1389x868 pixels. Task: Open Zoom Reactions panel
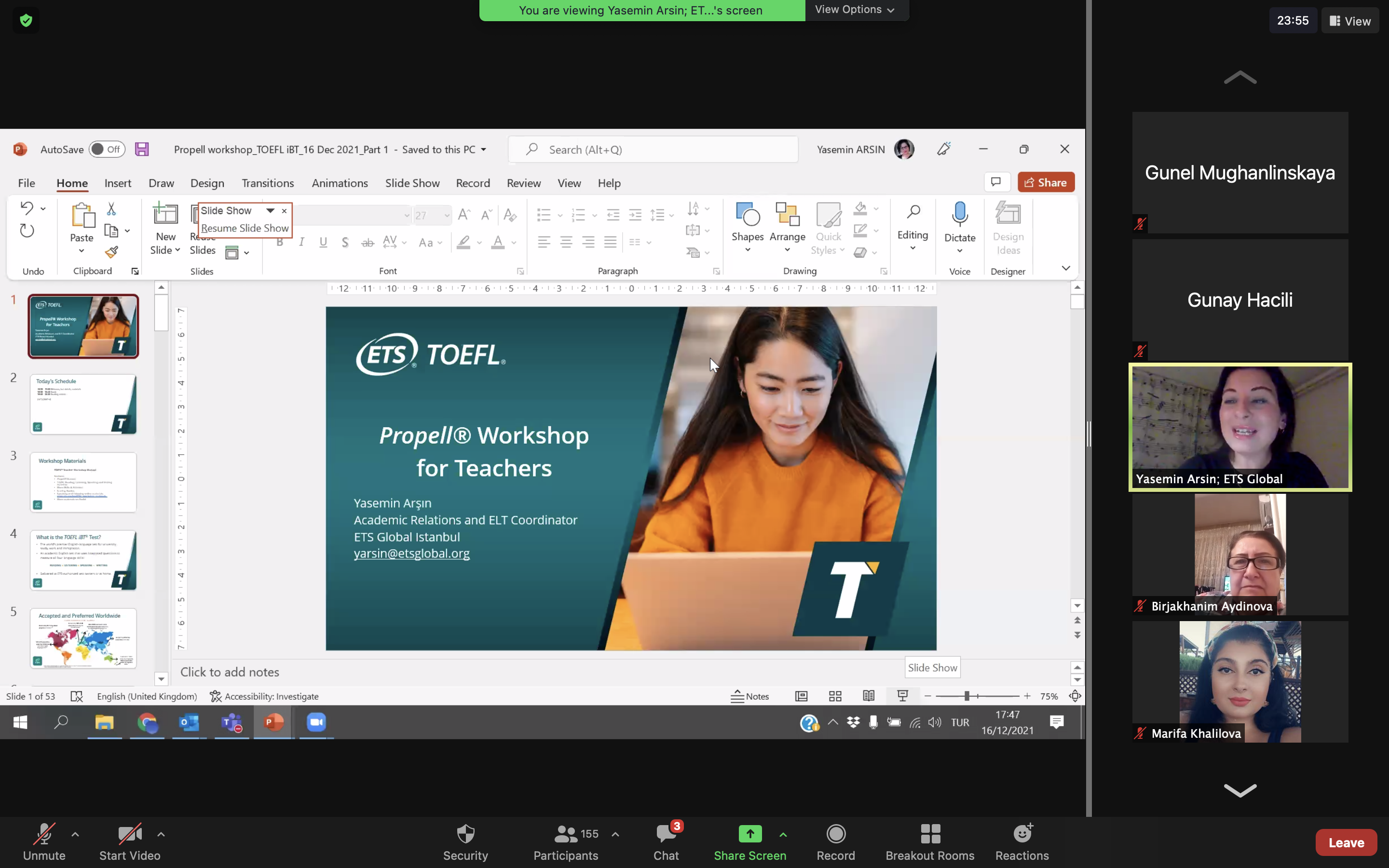[x=1021, y=841]
